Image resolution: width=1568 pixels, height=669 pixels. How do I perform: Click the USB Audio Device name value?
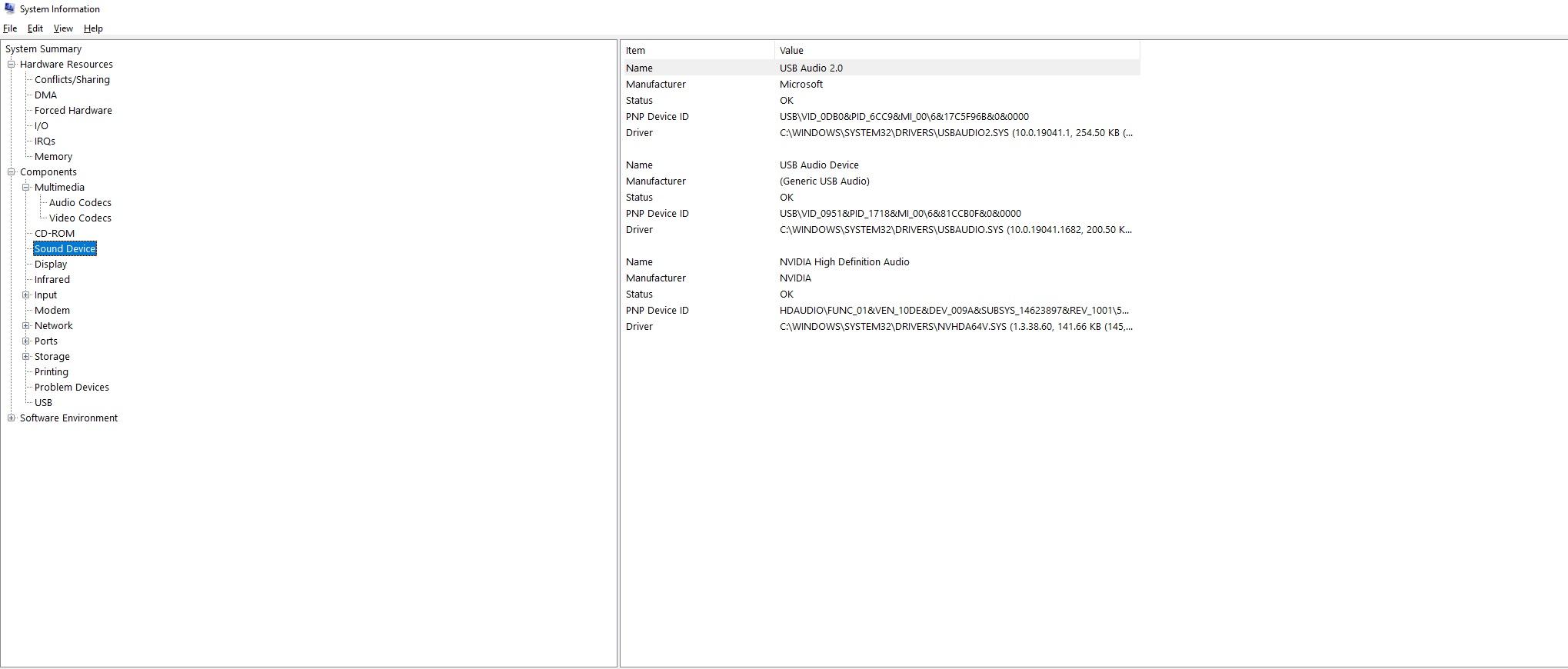[819, 165]
